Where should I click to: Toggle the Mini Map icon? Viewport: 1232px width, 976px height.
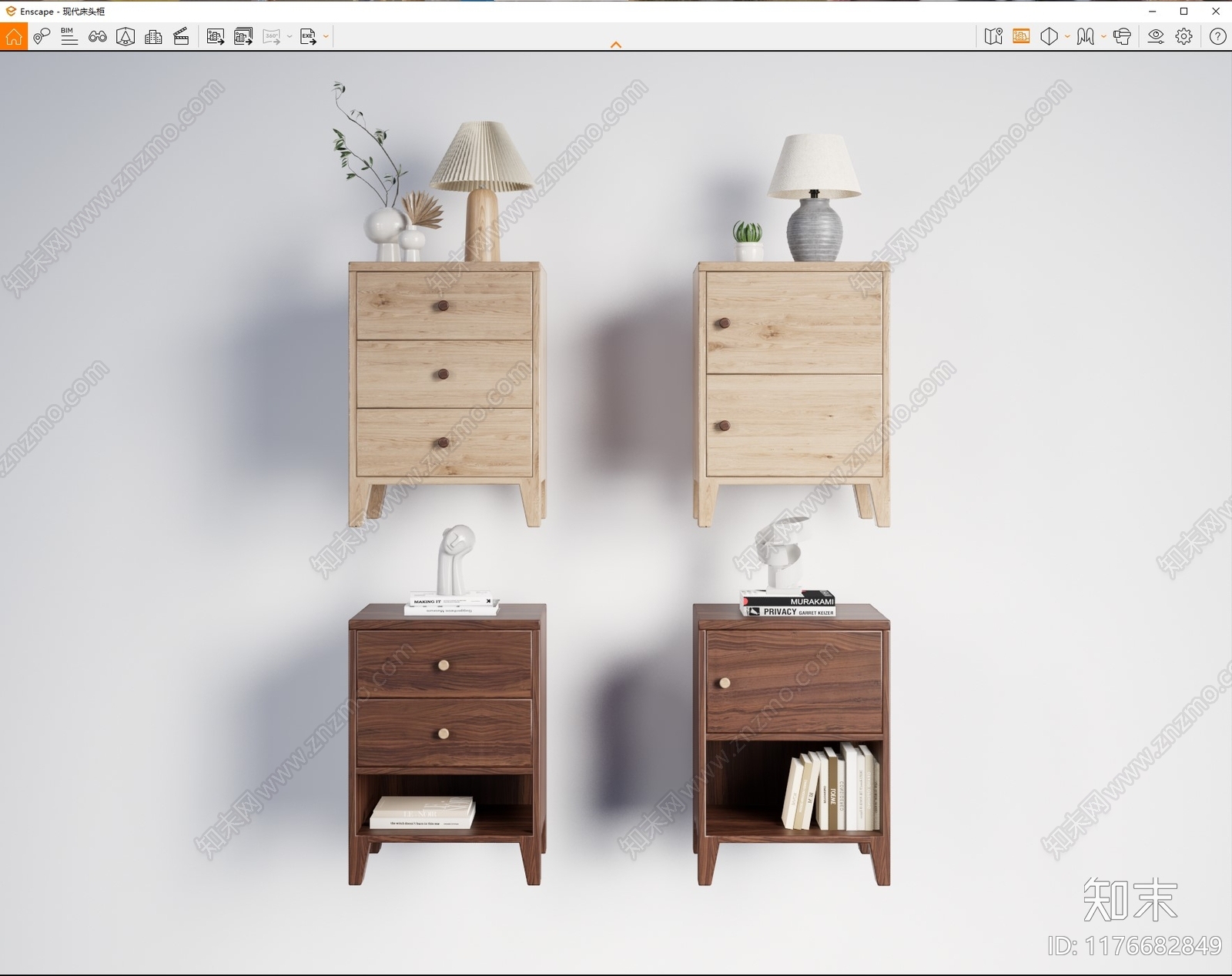point(993,36)
